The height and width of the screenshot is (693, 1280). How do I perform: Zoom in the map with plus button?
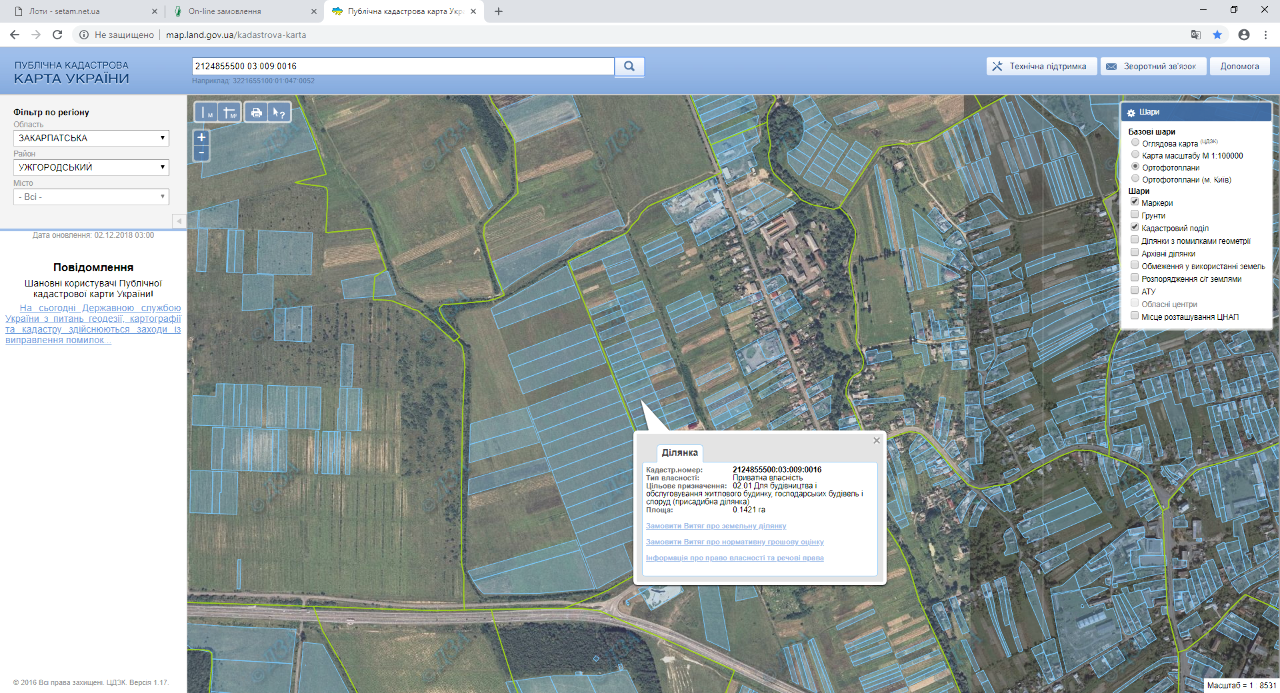[201, 137]
